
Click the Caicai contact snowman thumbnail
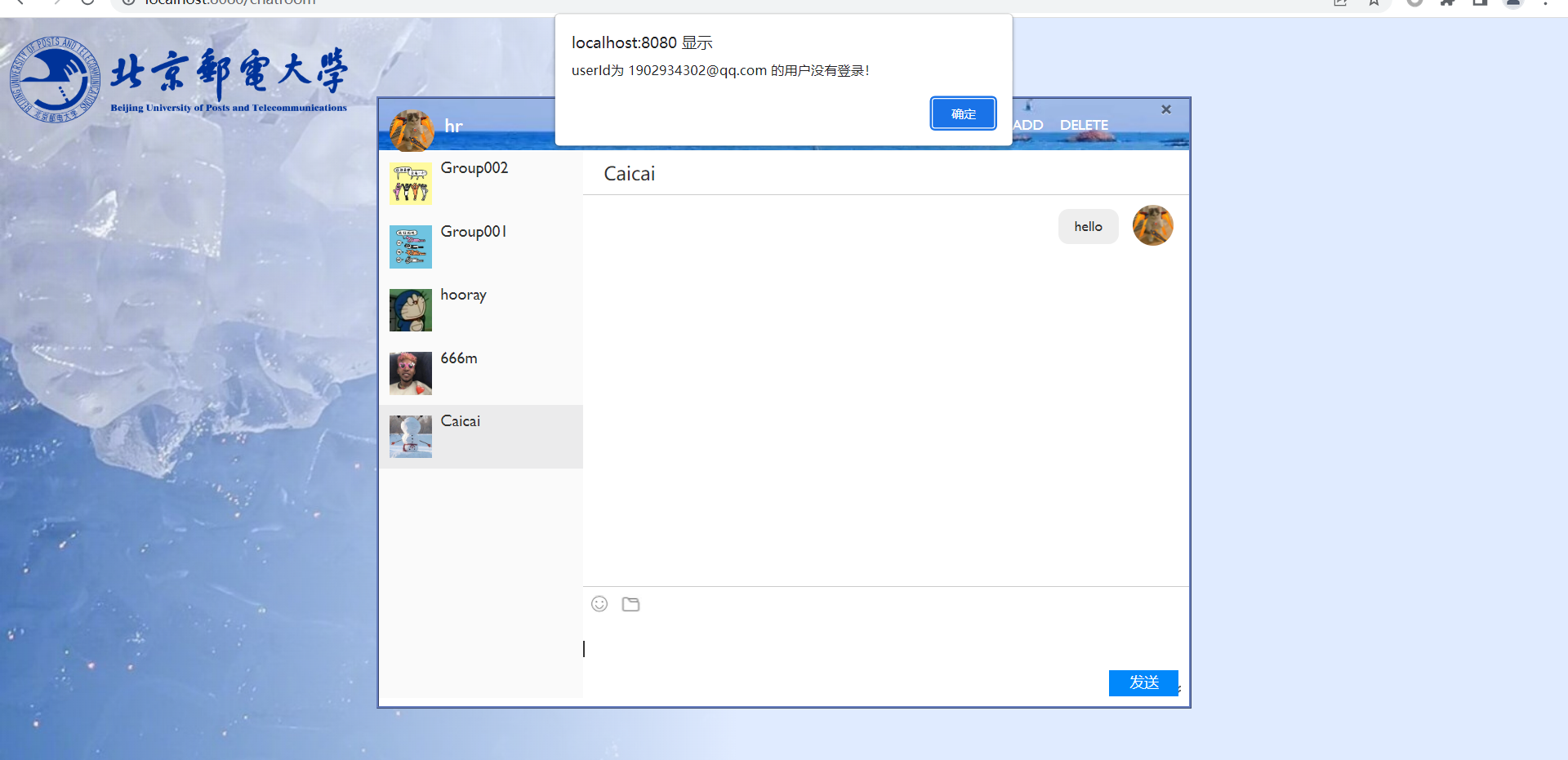click(411, 437)
